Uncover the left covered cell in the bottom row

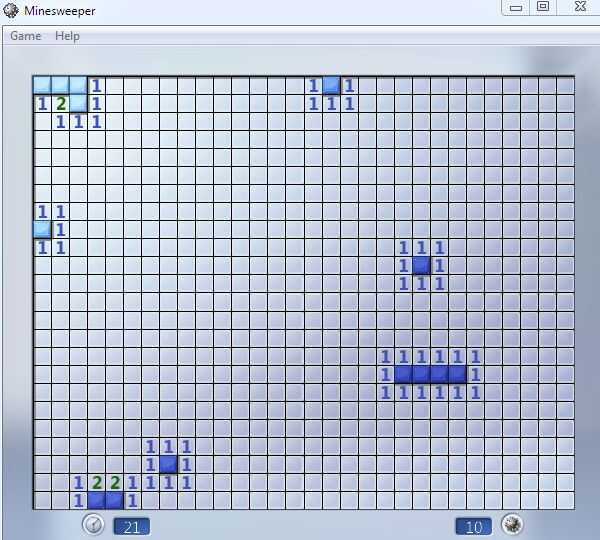(x=96, y=501)
